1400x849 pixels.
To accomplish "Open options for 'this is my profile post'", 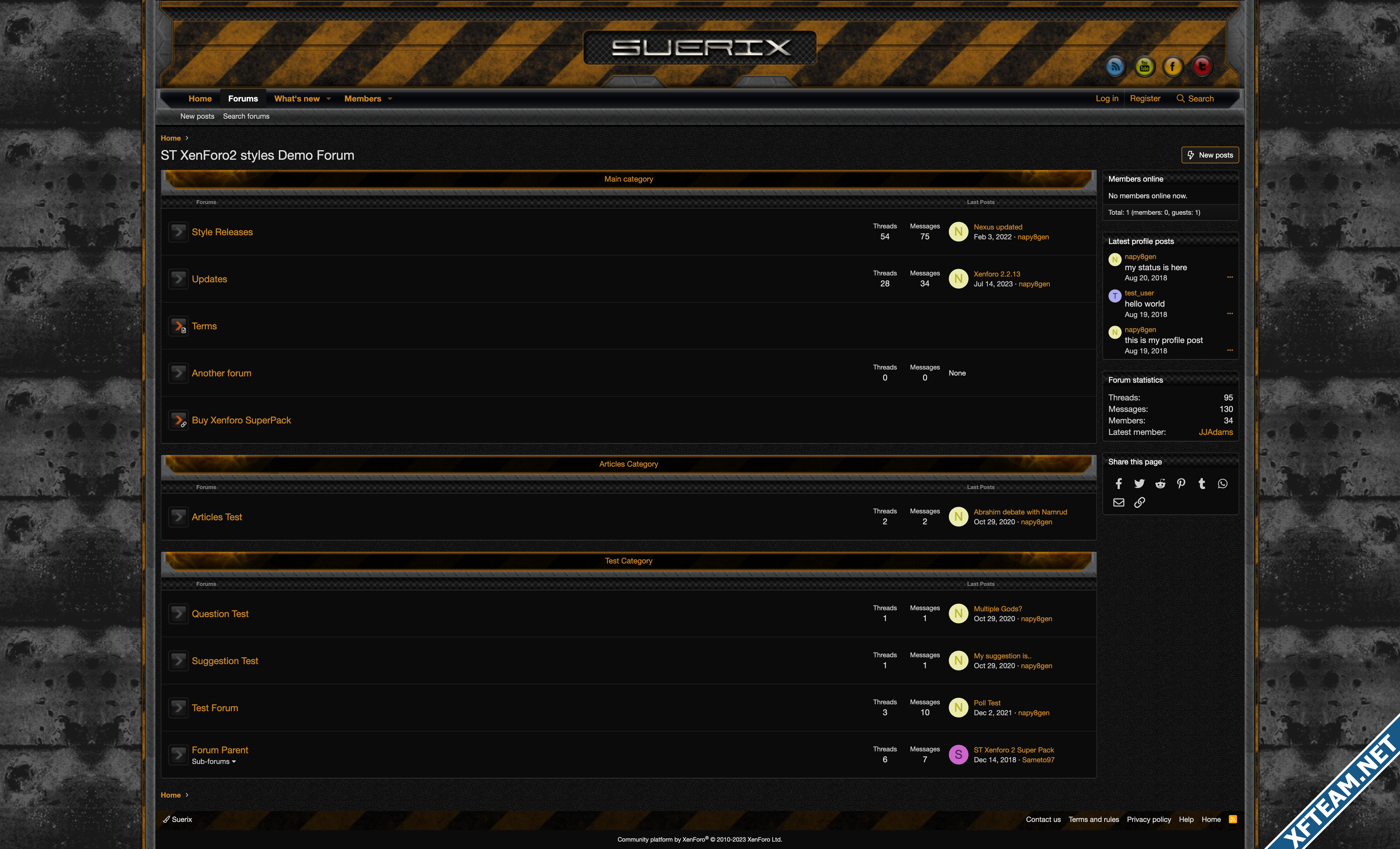I will point(1230,350).
